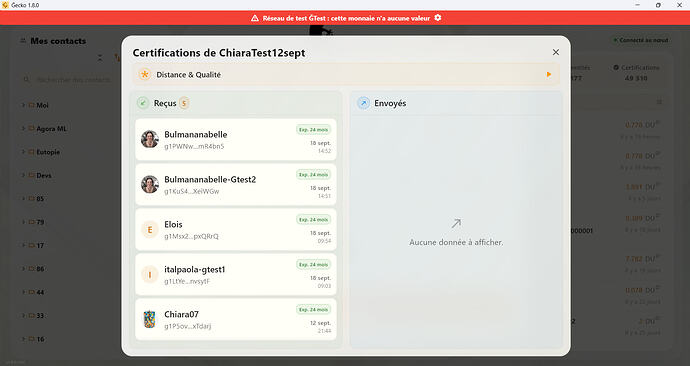Open the settings gear in the red test banner
This screenshot has height=366, width=690.
tap(438, 18)
